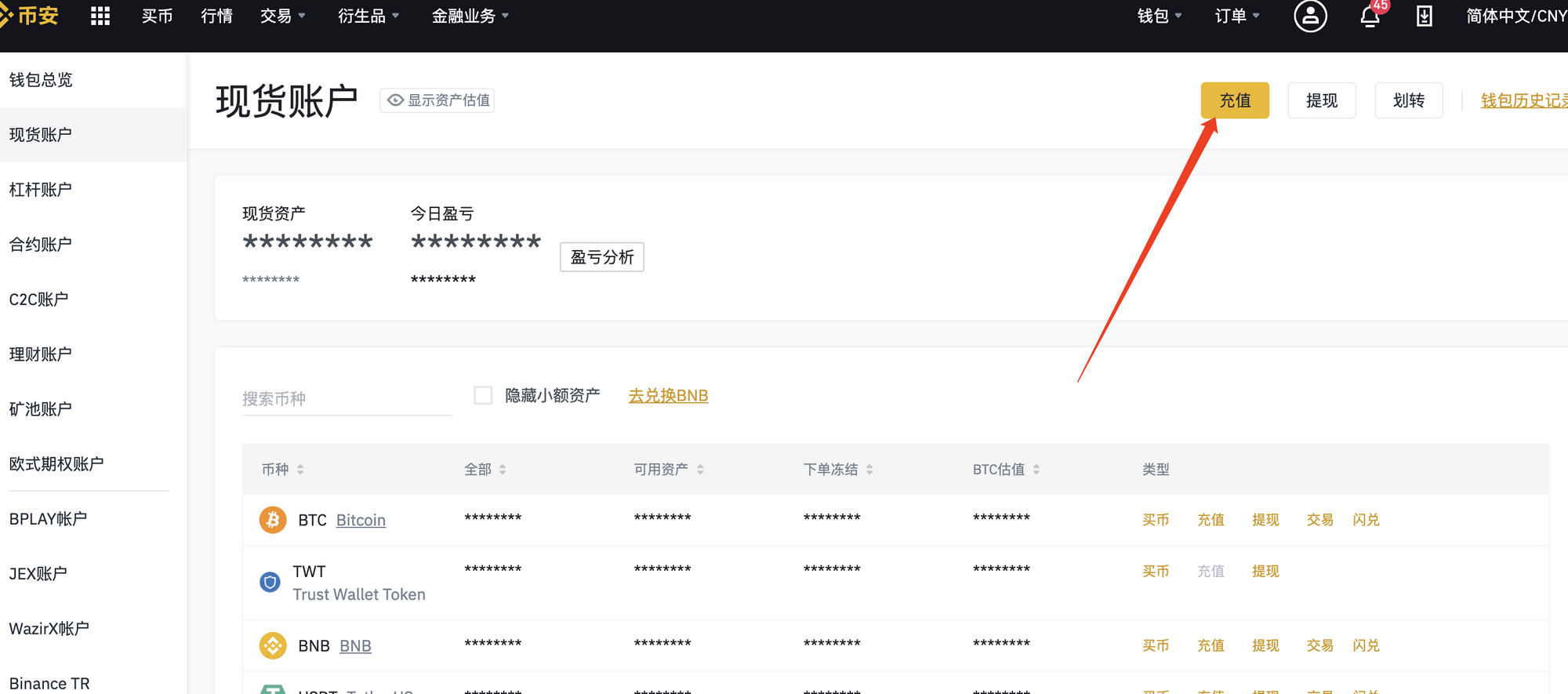Screen dimensions: 1568x694
Task: Click 充值 in BTC row
Action: pos(1210,520)
